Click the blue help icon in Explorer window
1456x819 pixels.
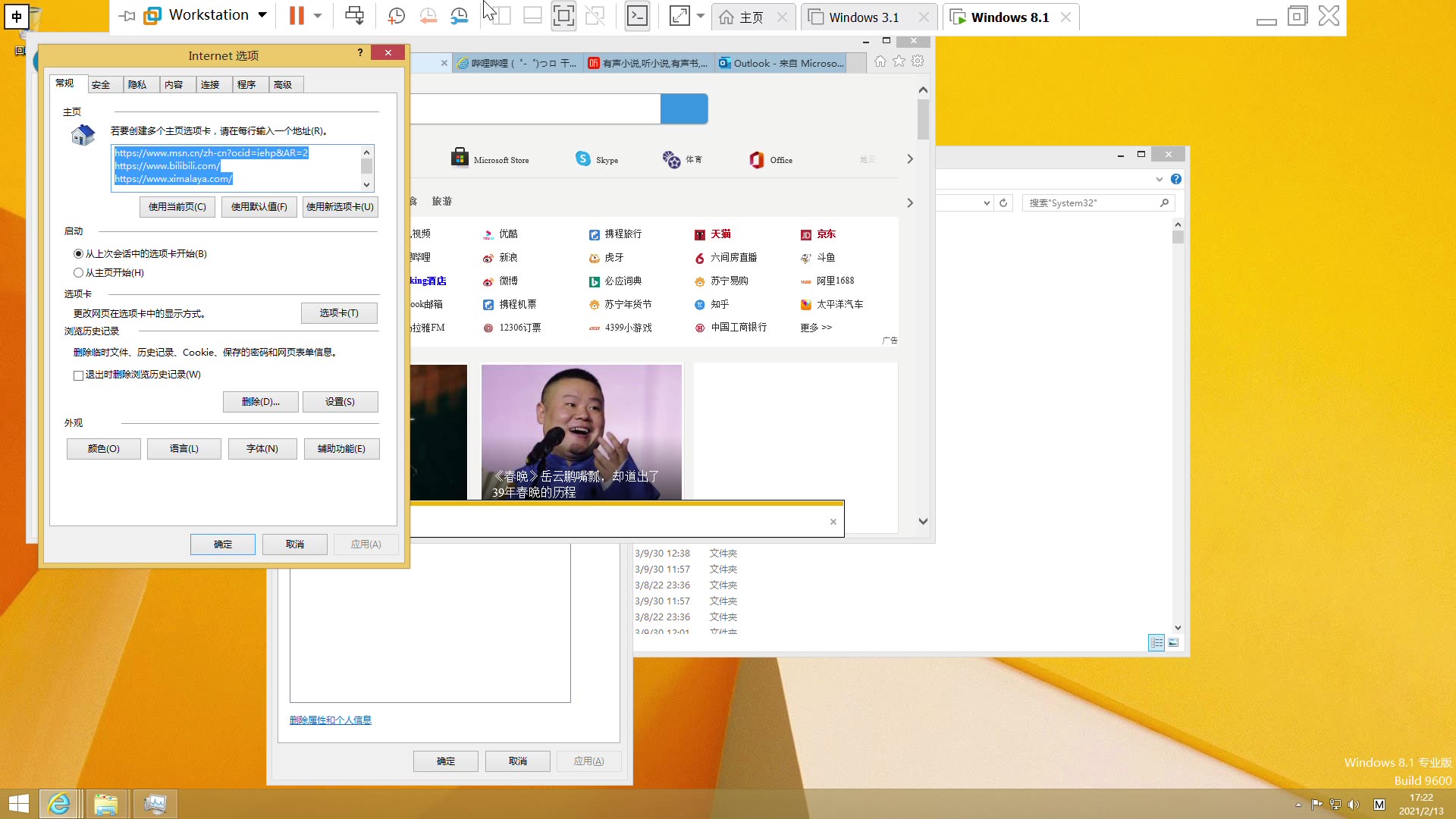click(x=1175, y=179)
